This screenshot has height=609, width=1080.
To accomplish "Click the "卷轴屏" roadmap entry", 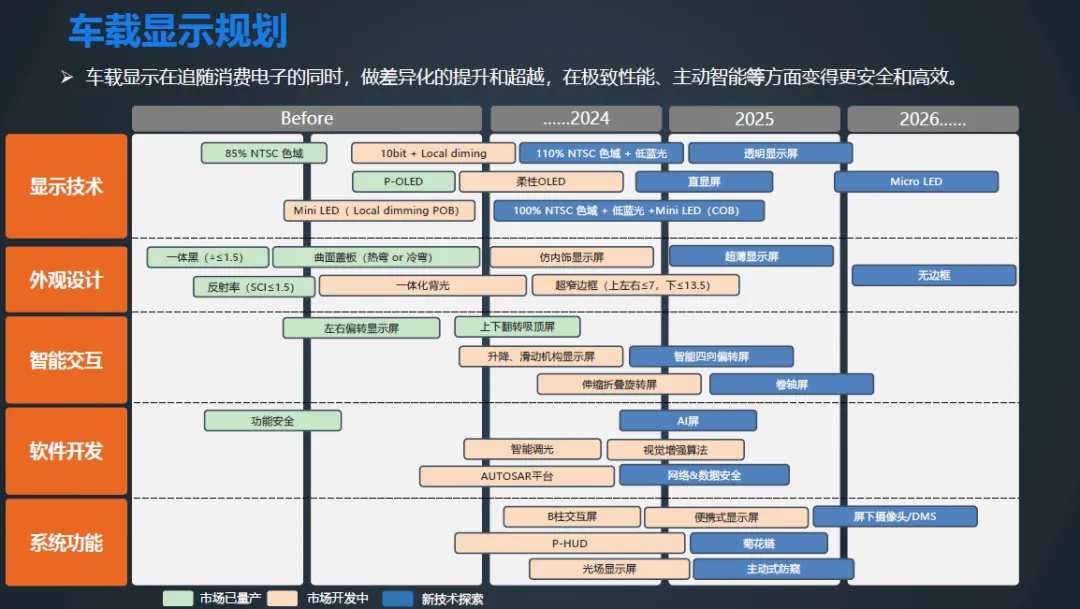I will pos(791,384).
